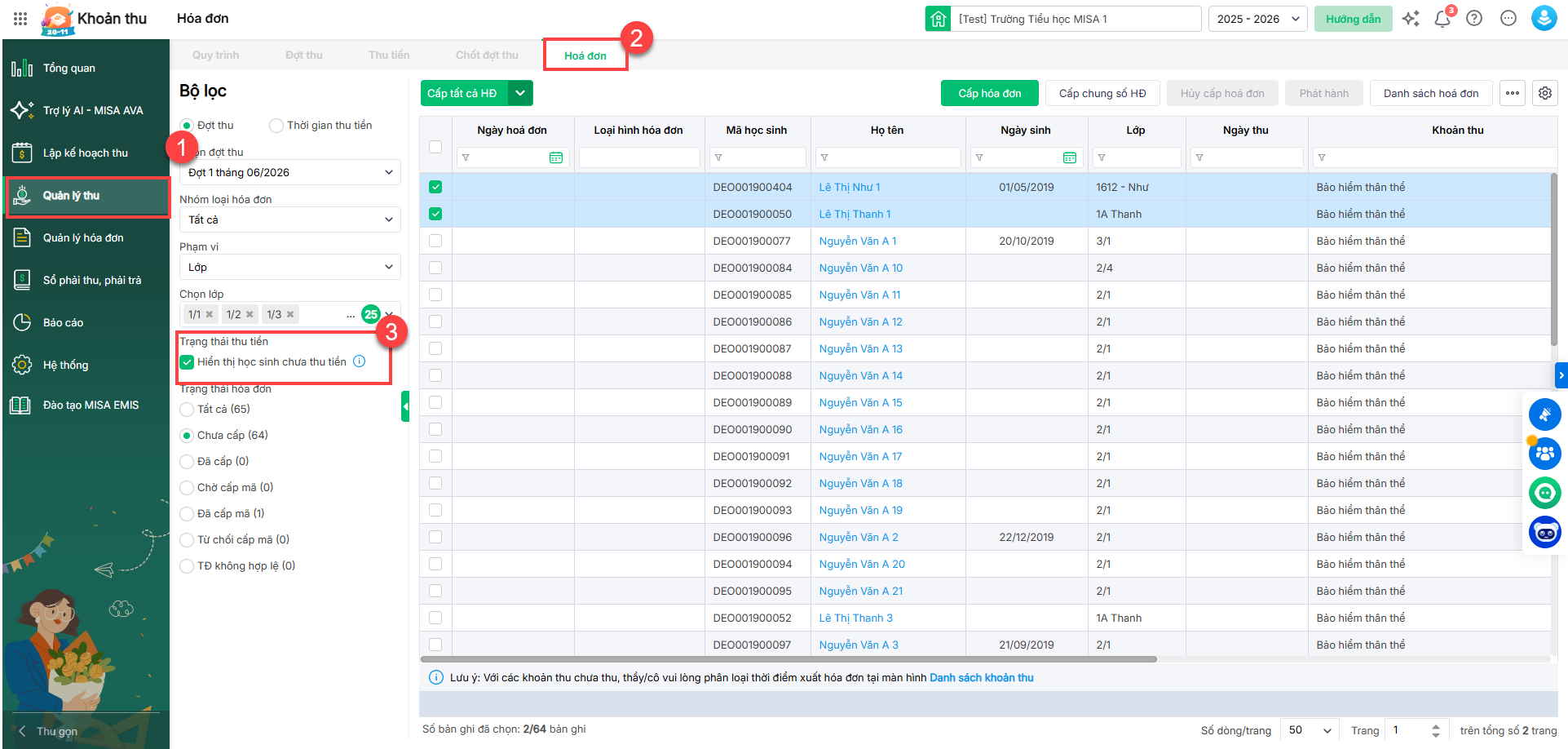The image size is (1568, 749).
Task: Open calendar picker in Ngày hoá đơn filter
Action: 556,157
